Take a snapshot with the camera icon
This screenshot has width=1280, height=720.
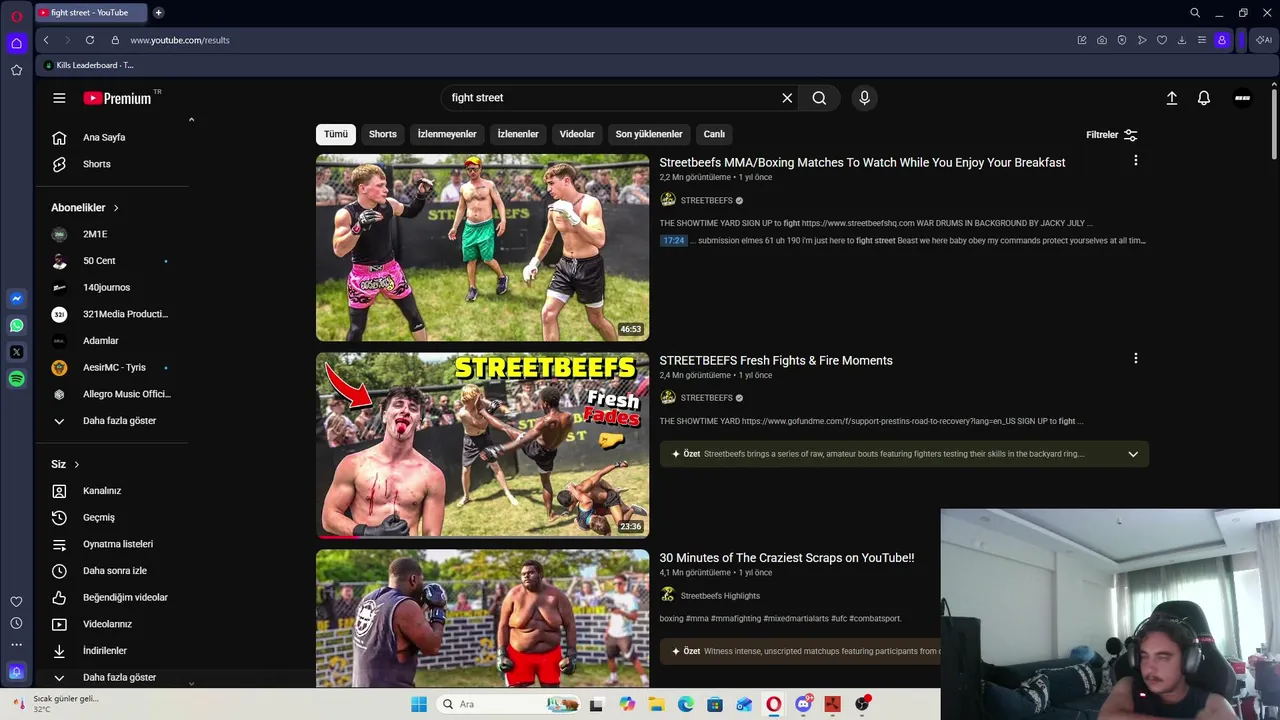(x=1102, y=40)
